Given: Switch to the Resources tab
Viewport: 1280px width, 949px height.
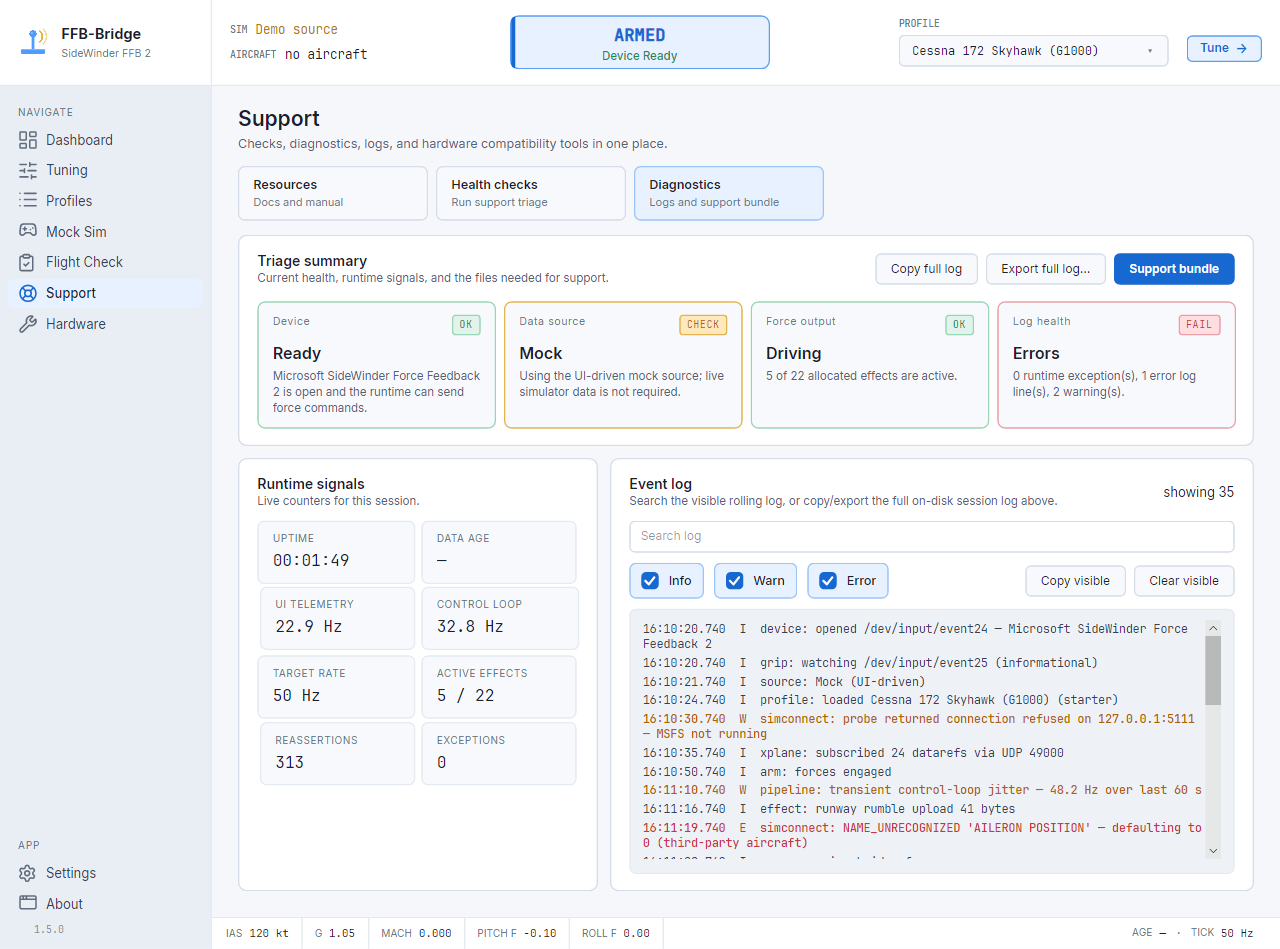Looking at the screenshot, I should tap(333, 193).
